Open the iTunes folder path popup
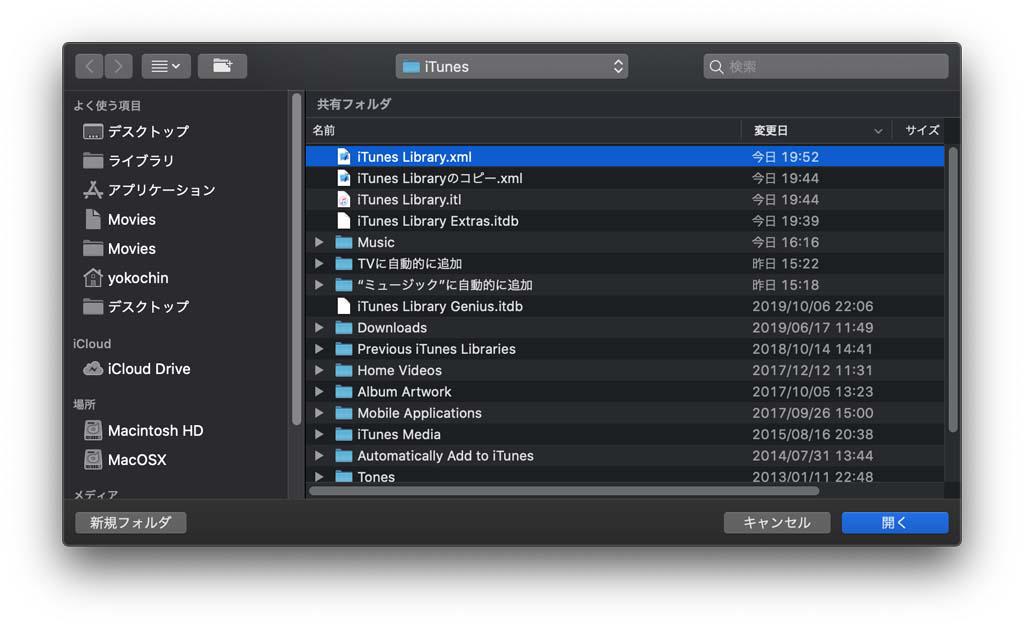Image resolution: width=1024 pixels, height=629 pixels. 511,67
